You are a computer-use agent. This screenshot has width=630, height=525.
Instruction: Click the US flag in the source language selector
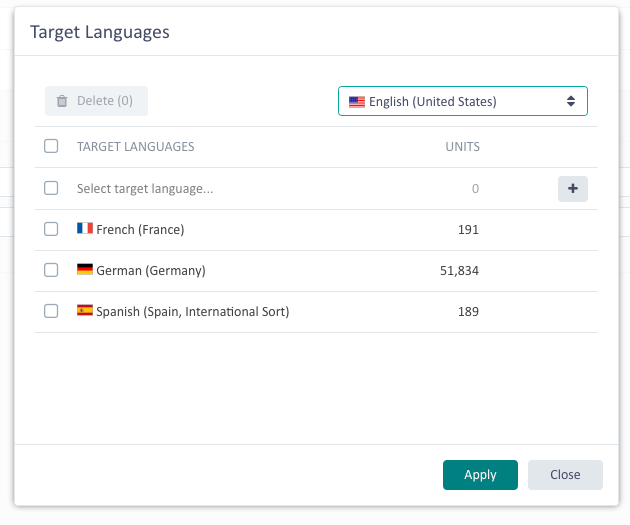click(357, 101)
